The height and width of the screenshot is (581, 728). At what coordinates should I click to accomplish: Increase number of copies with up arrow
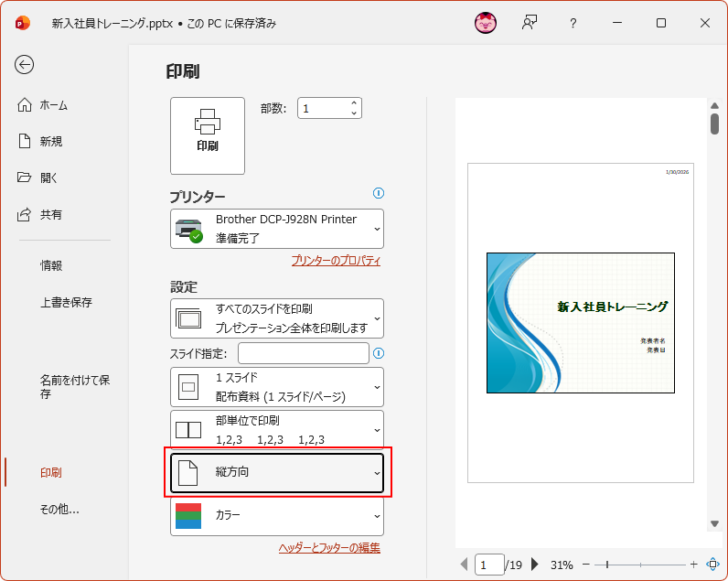(354, 103)
